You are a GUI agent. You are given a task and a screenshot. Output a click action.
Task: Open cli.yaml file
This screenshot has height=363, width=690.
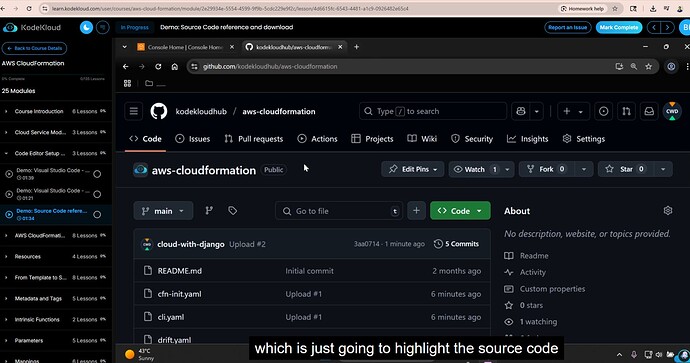click(171, 317)
